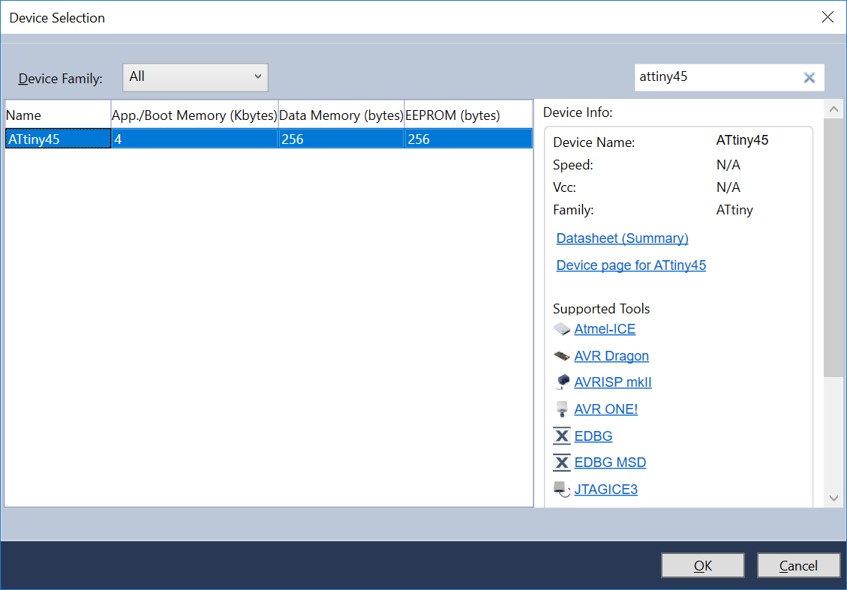Sort by Data Memory (bytes) column header
847x590 pixels.
pyautogui.click(x=341, y=115)
